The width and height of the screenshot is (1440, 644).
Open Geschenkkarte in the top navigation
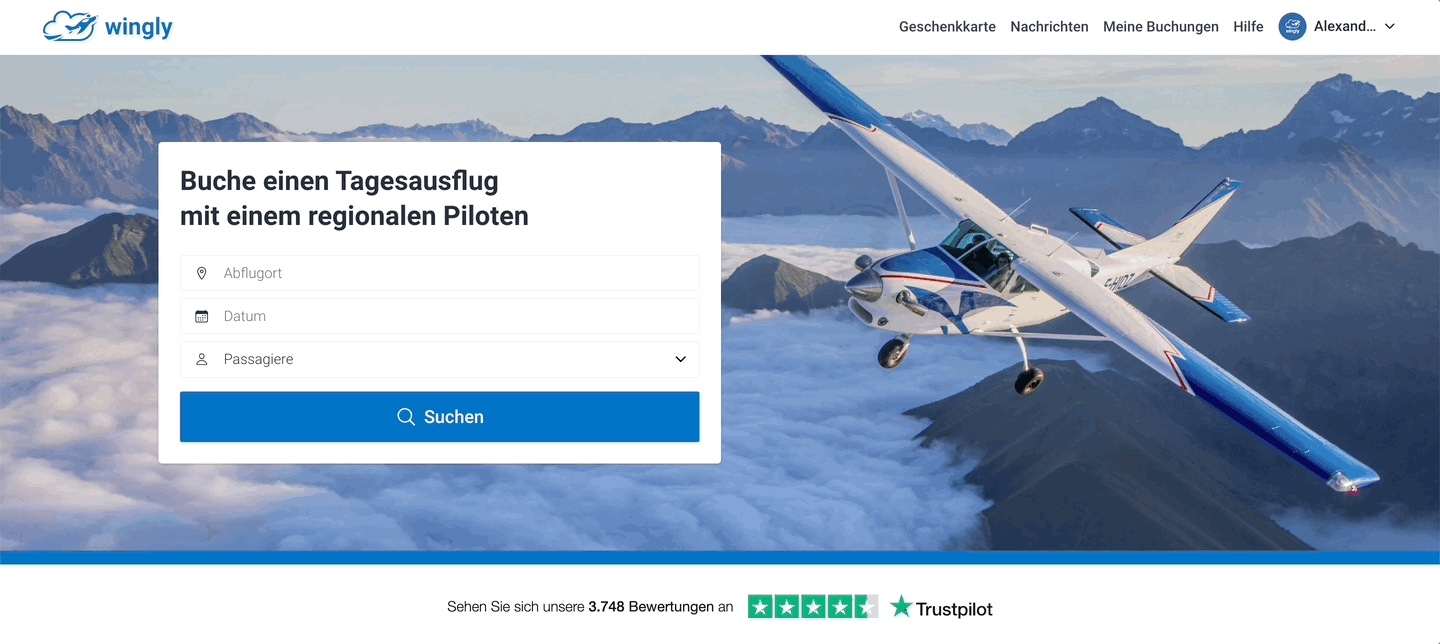tap(947, 27)
